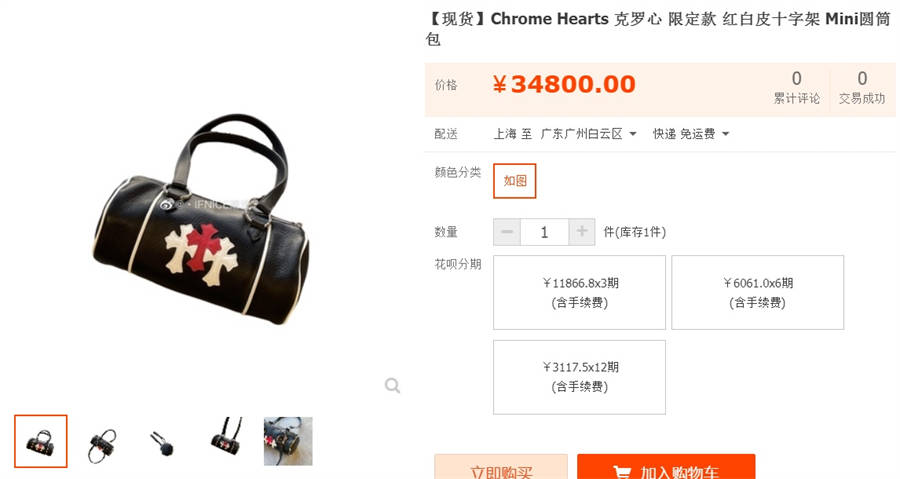
Task: Select the 如图 color option
Action: (x=515, y=181)
